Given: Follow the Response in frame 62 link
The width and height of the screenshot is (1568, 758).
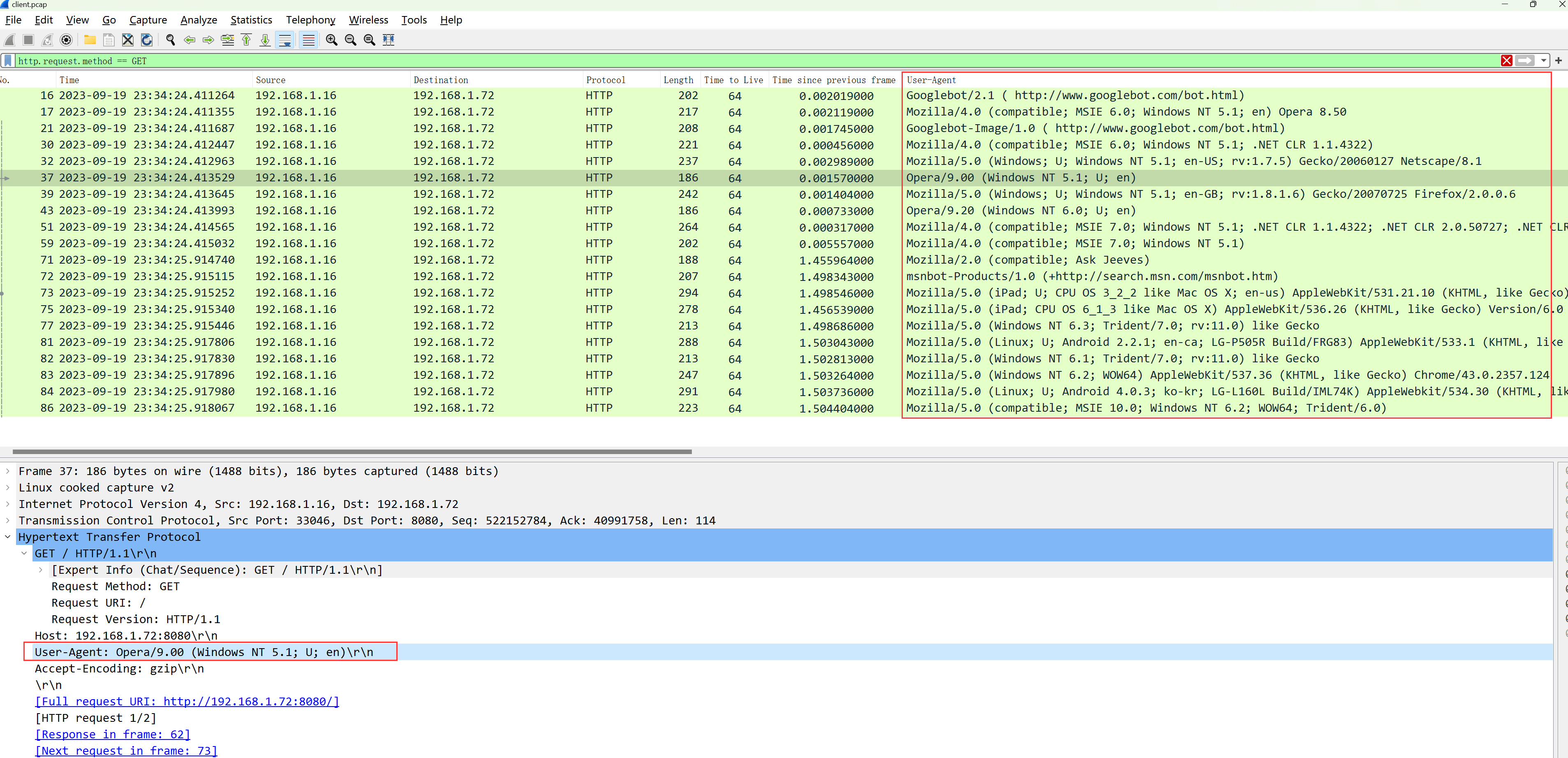Looking at the screenshot, I should [x=113, y=734].
